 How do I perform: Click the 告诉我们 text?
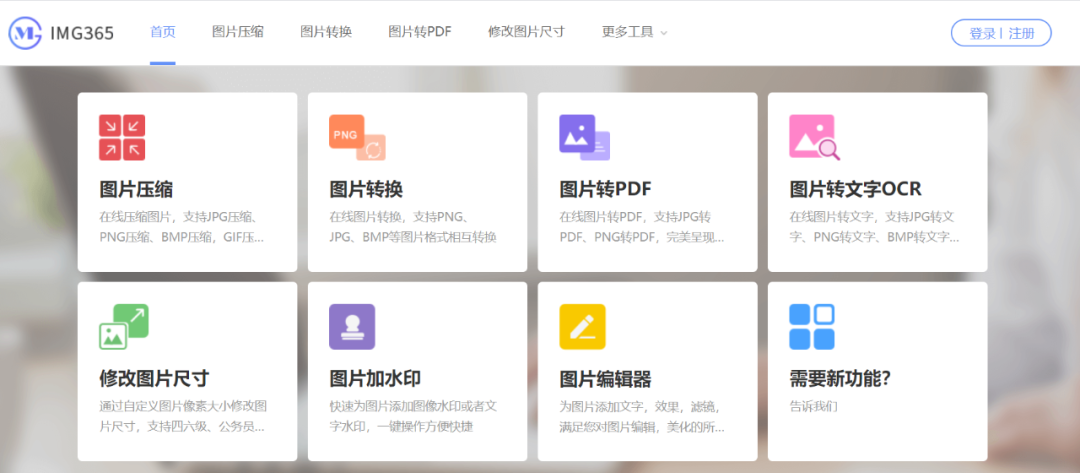pos(813,406)
